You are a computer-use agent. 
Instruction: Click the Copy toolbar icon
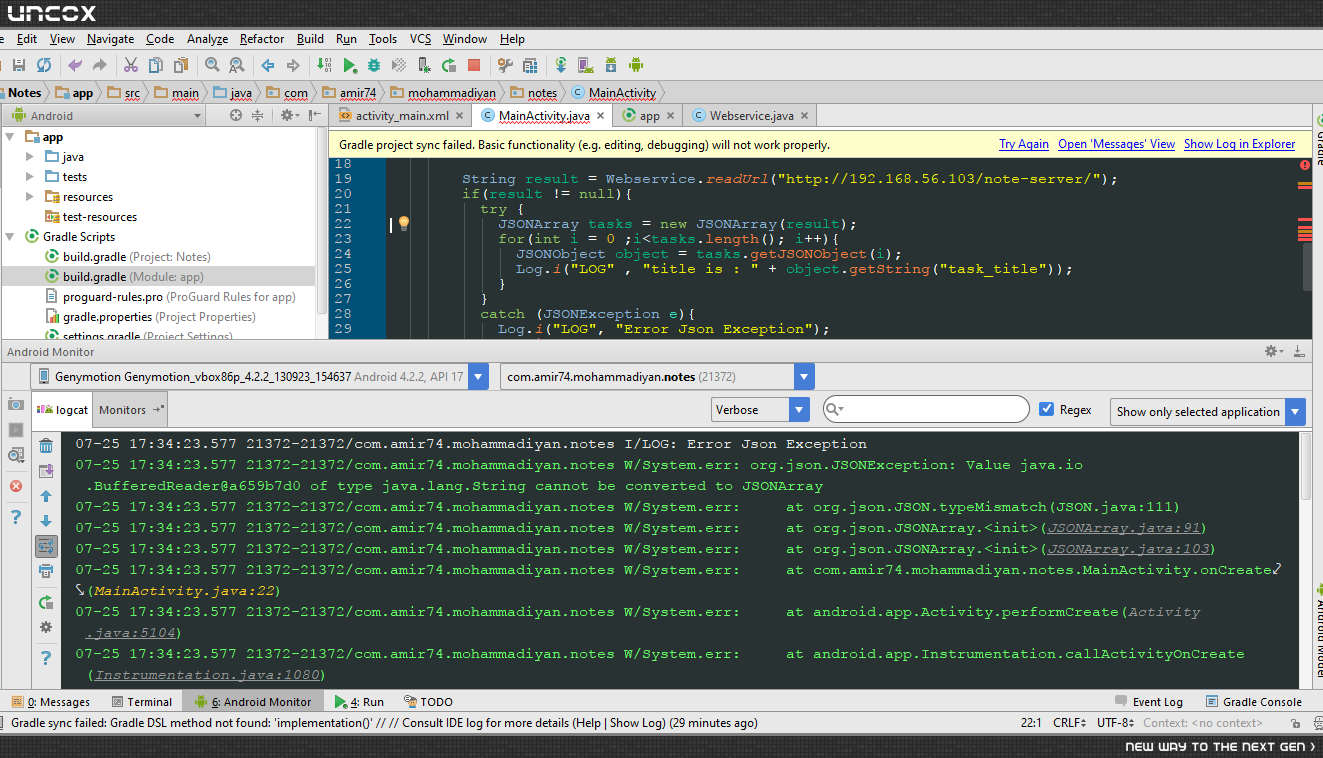(156, 65)
